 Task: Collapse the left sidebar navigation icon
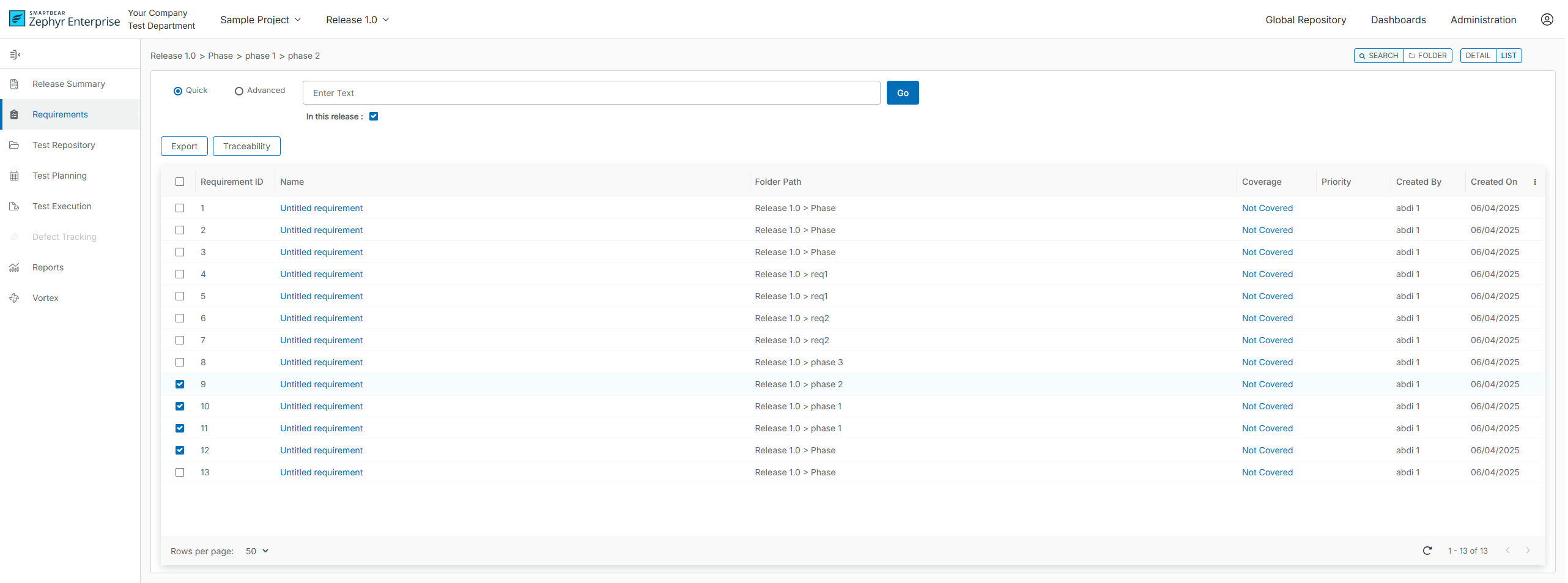click(15, 55)
